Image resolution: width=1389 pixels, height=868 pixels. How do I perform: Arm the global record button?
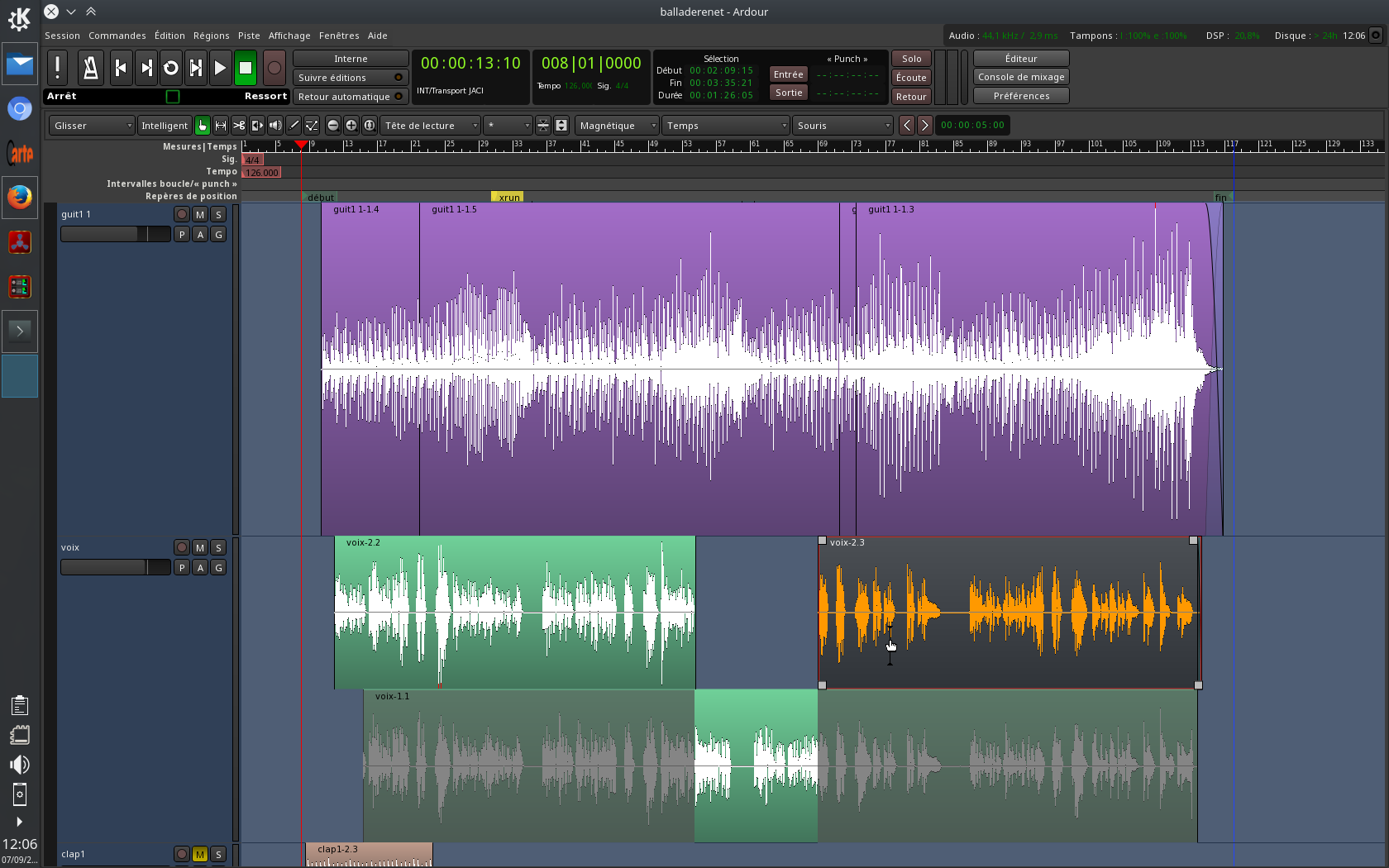(x=274, y=68)
